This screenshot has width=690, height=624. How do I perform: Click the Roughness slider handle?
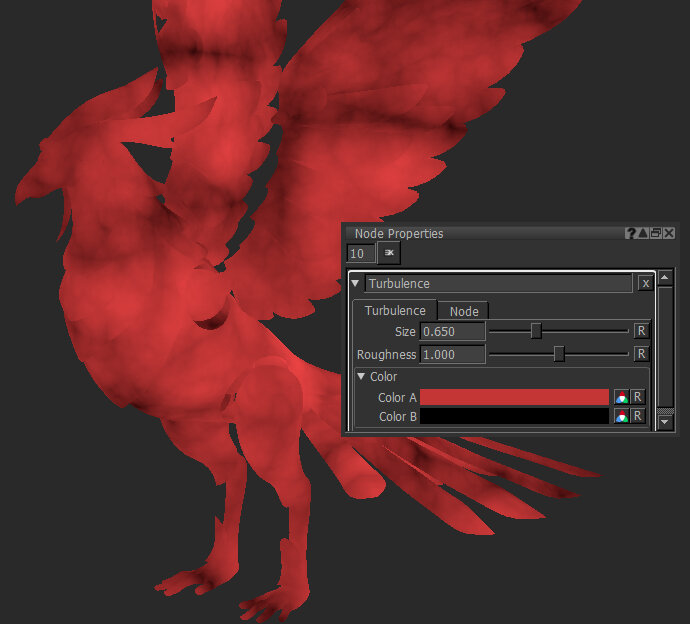click(559, 354)
